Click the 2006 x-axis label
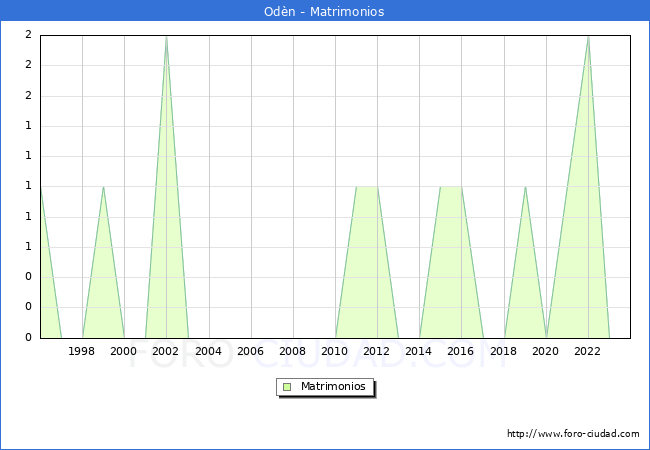This screenshot has width=650, height=450. [x=250, y=351]
